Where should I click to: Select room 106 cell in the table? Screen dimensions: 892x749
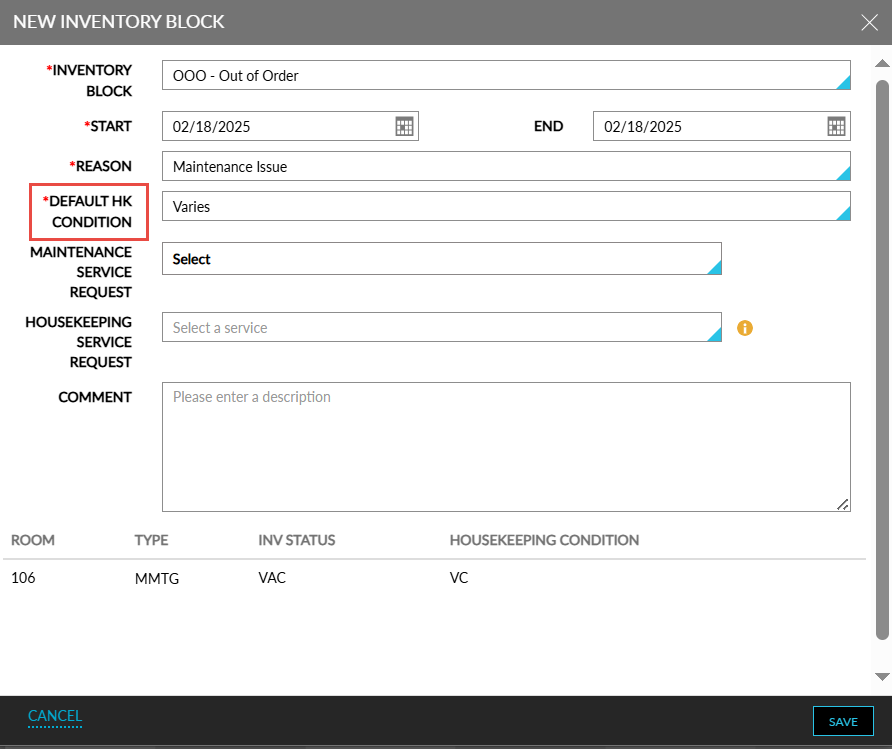click(x=23, y=578)
